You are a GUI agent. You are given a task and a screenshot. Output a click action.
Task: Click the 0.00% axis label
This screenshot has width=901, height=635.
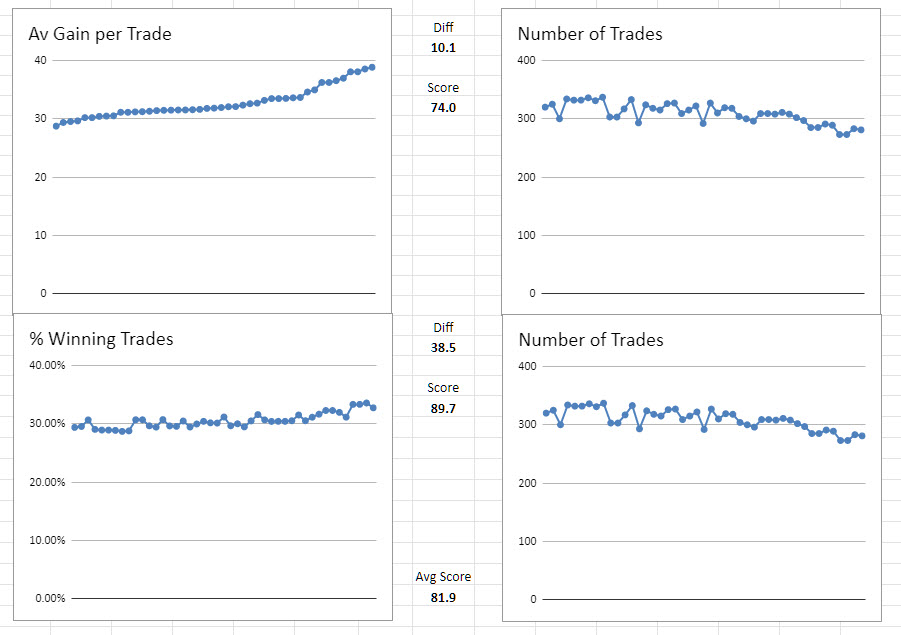click(49, 598)
